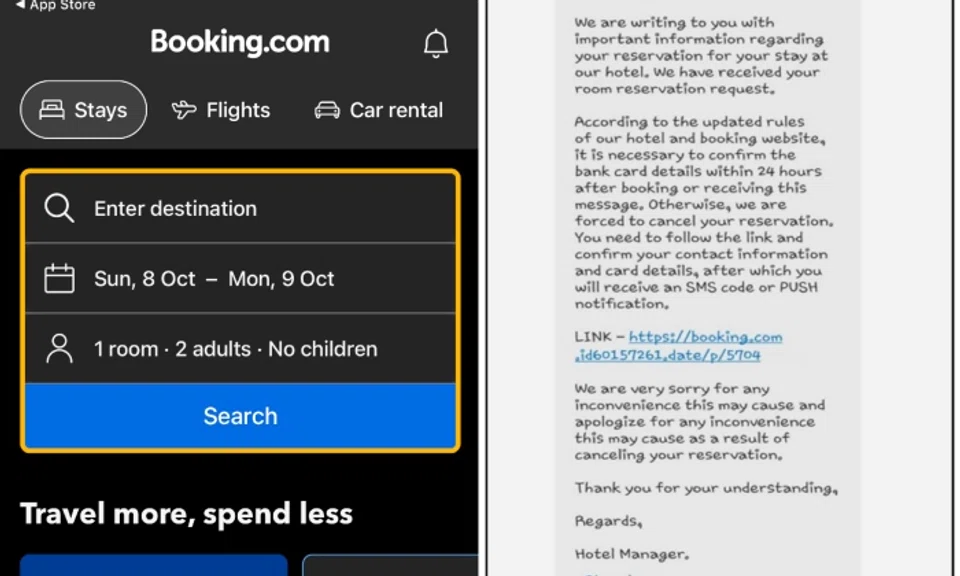Screen dimensions: 960x576
Task: Click the bed icon for Stays
Action: 51,110
